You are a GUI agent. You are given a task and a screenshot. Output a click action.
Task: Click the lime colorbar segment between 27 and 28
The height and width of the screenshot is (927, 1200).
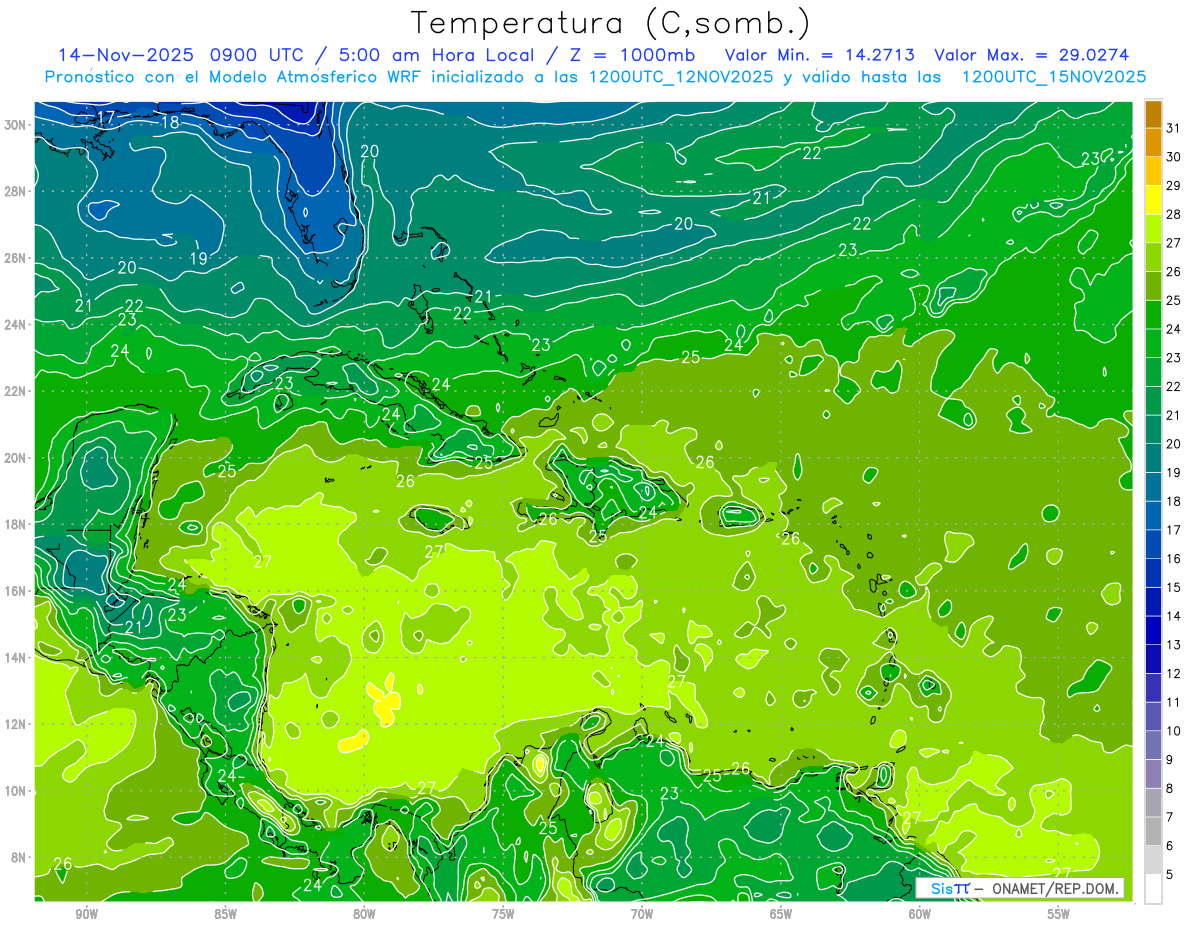coord(1153,229)
